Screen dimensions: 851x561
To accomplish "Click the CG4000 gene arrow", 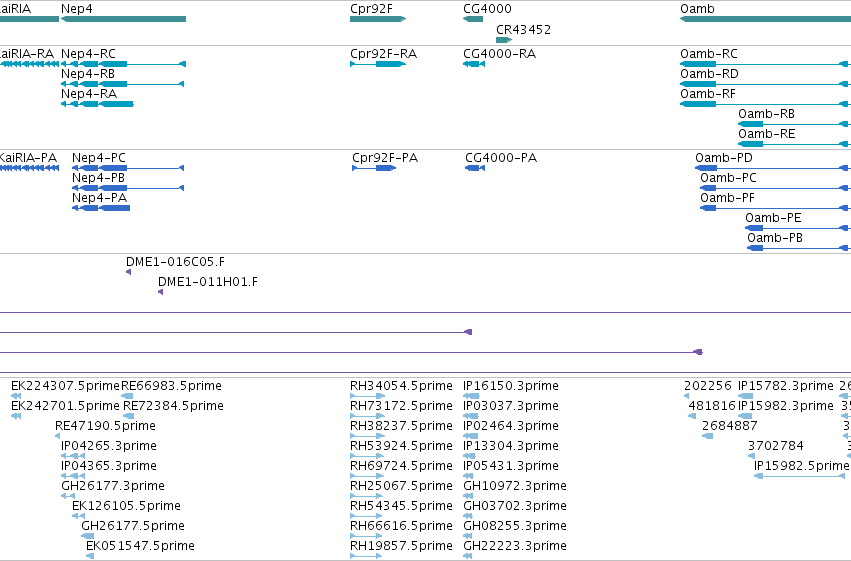I will click(473, 19).
